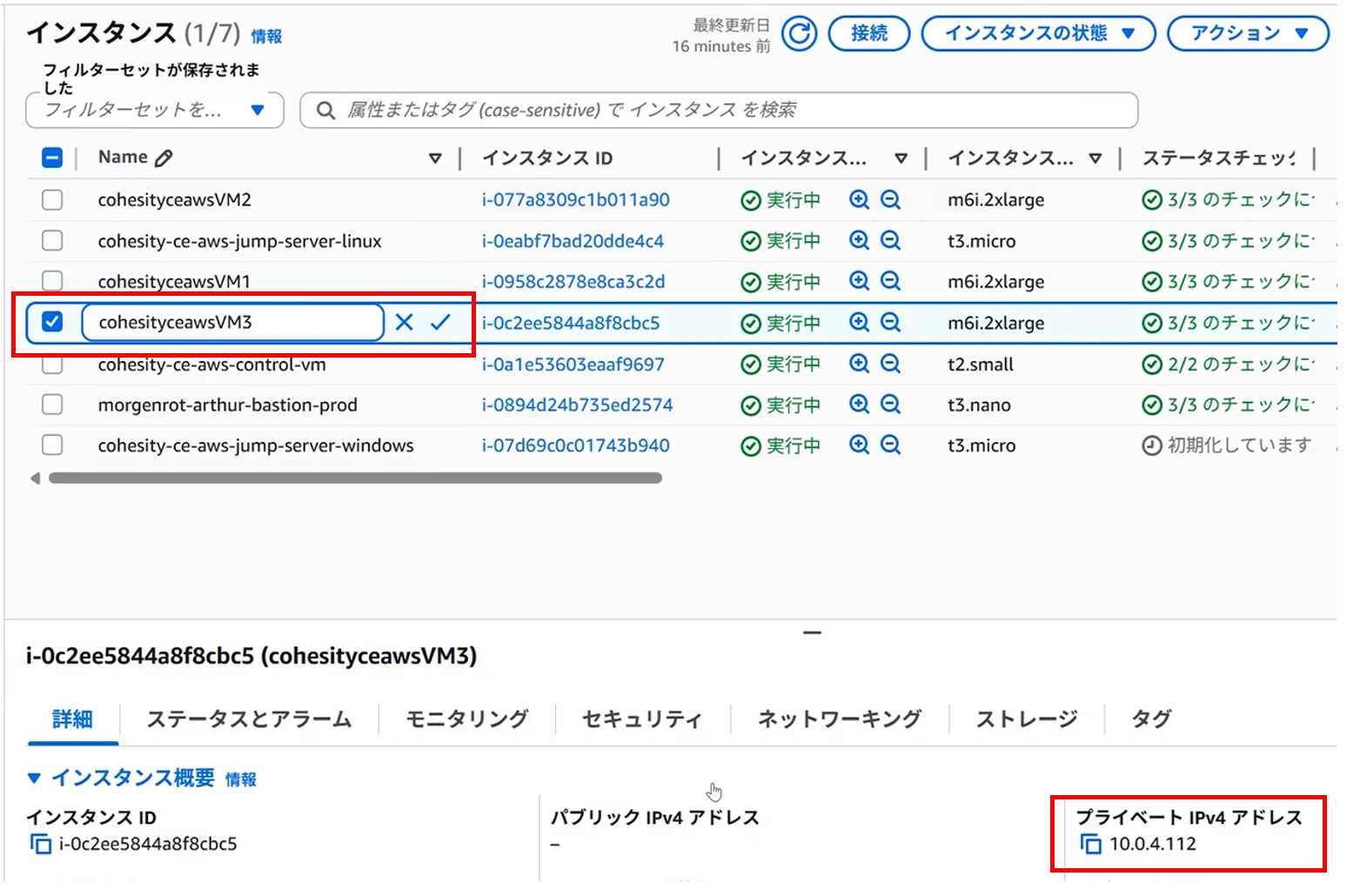Click the search magnifier icon
This screenshot has height=896, width=1360.
tap(325, 110)
